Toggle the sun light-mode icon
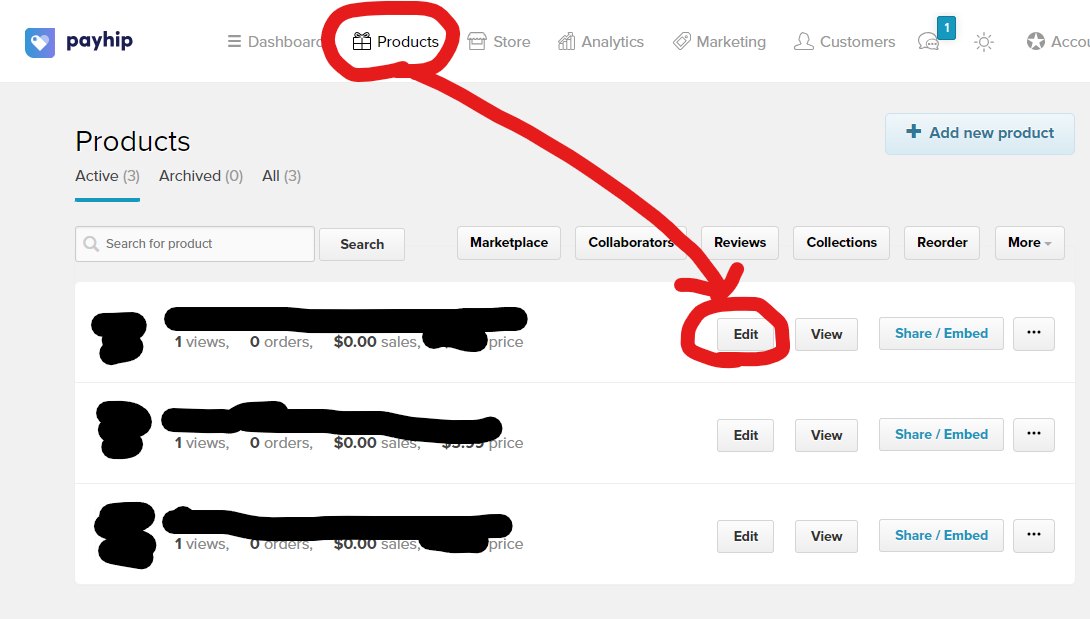This screenshot has width=1090, height=619. point(984,42)
